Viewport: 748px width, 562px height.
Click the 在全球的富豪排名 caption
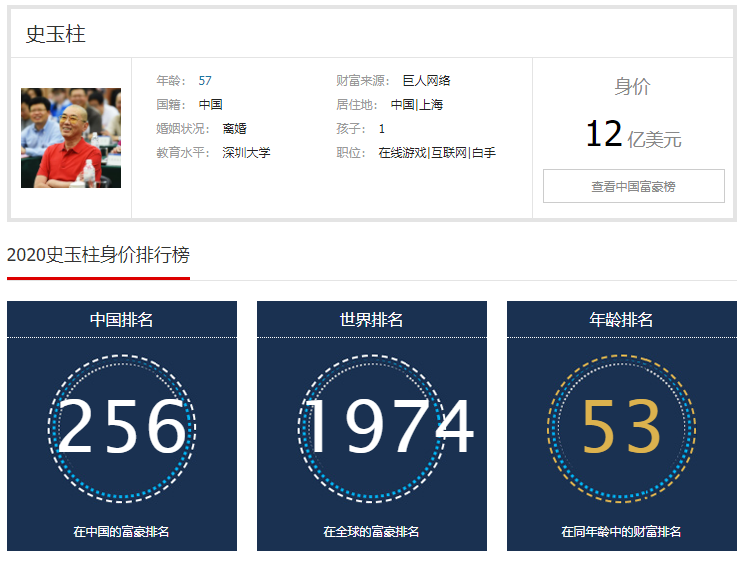point(371,531)
